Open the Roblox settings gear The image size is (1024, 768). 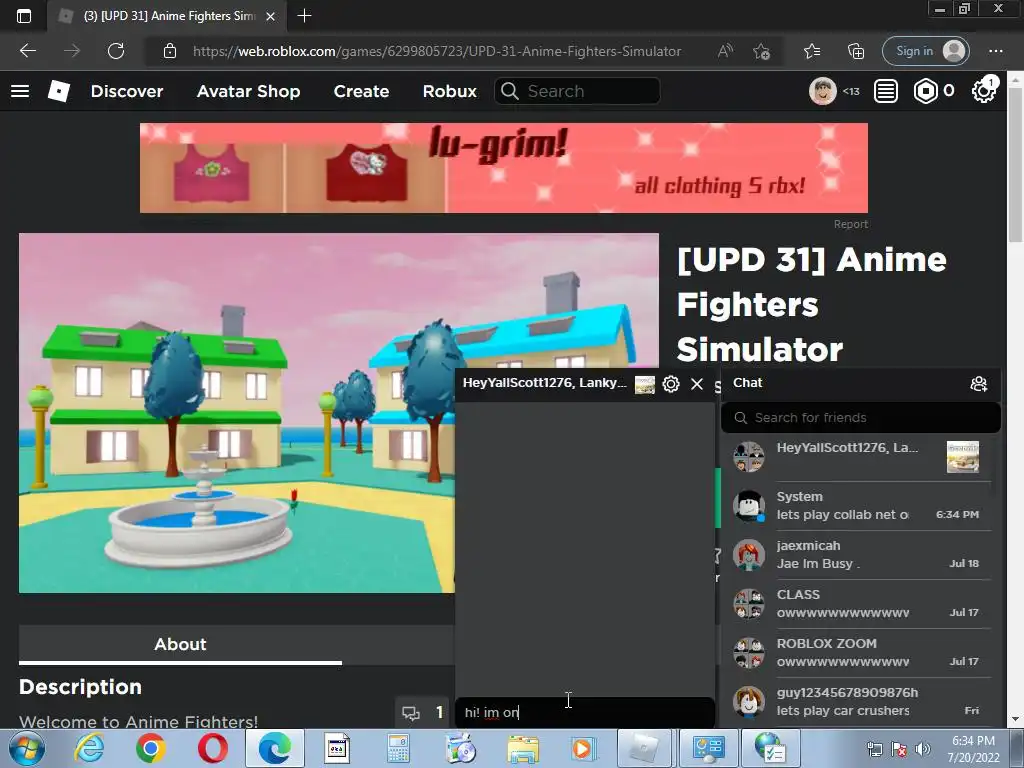coord(984,91)
